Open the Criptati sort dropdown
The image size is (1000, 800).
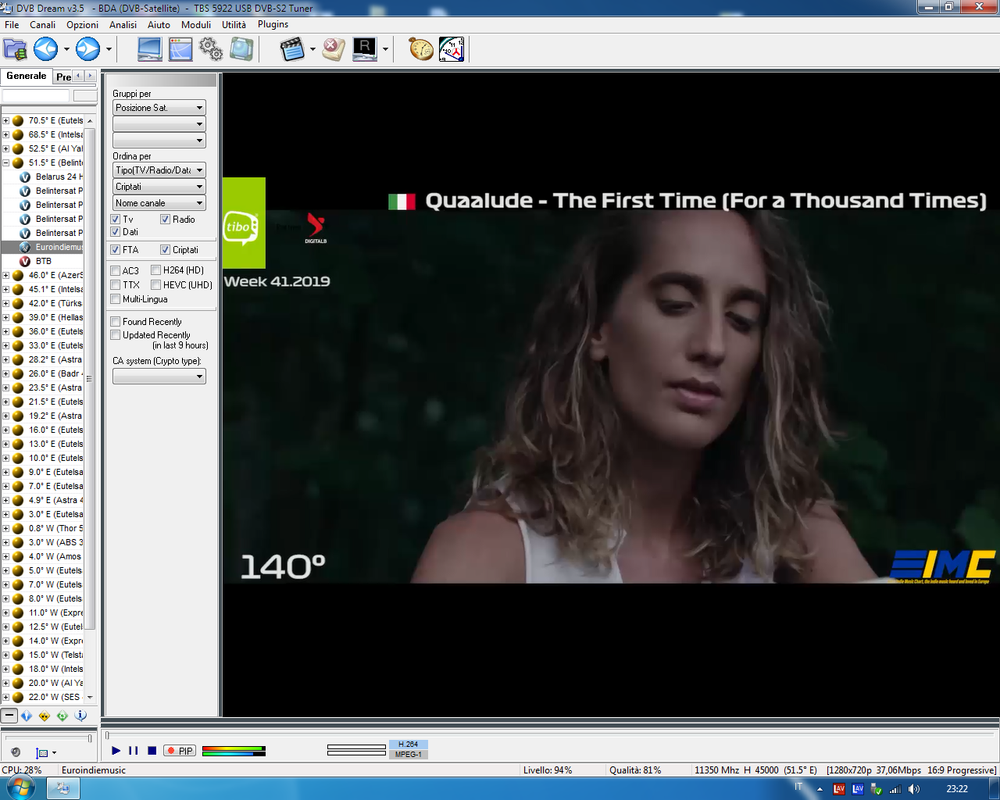[159, 186]
